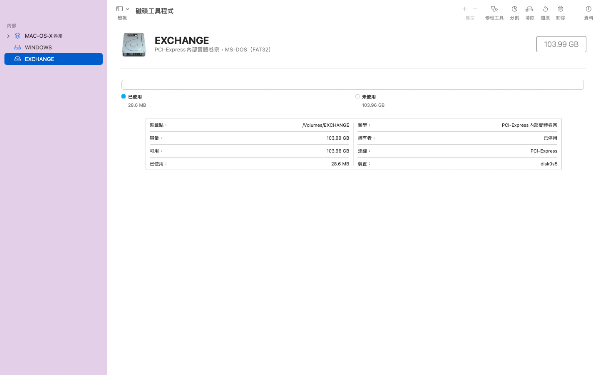Click the plus add-volume icon
The height and width of the screenshot is (375, 600).
click(465, 9)
